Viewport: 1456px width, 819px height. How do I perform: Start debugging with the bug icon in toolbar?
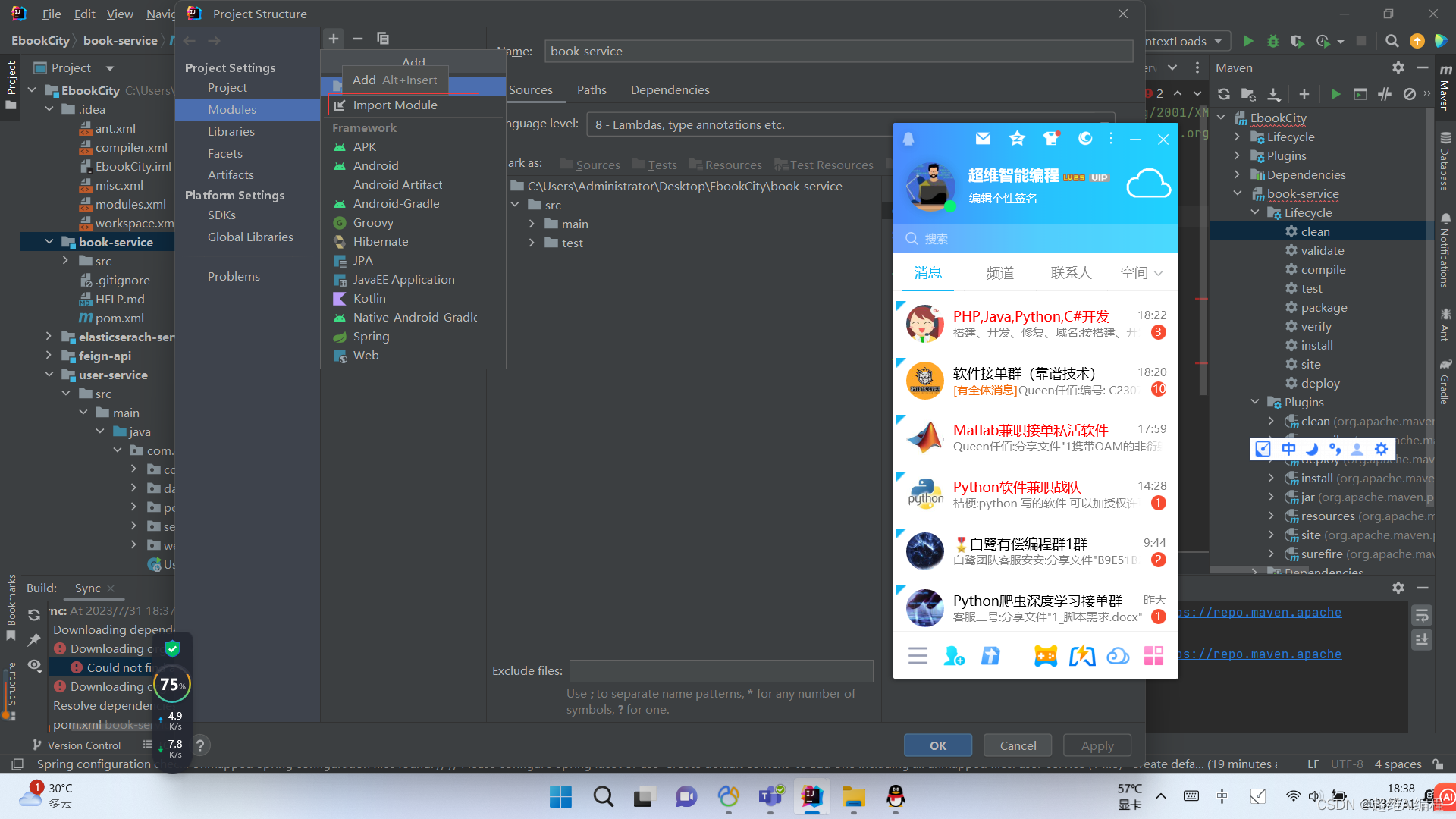point(1273,41)
